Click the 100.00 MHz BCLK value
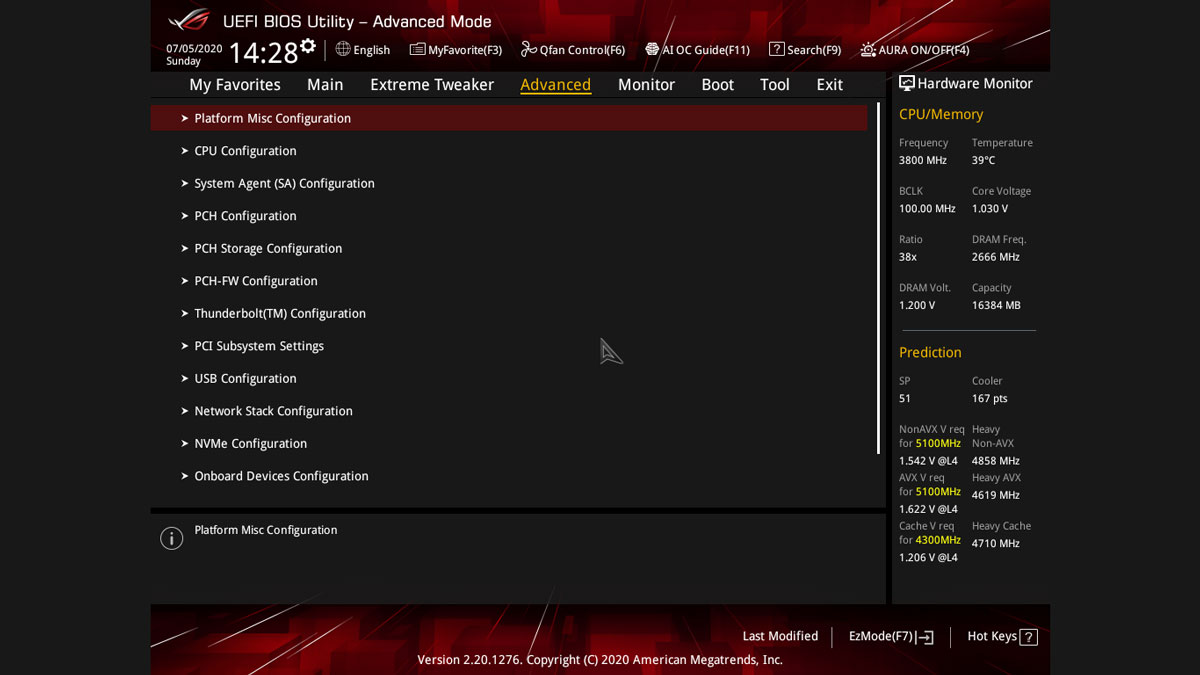The width and height of the screenshot is (1200, 675). click(x=927, y=209)
